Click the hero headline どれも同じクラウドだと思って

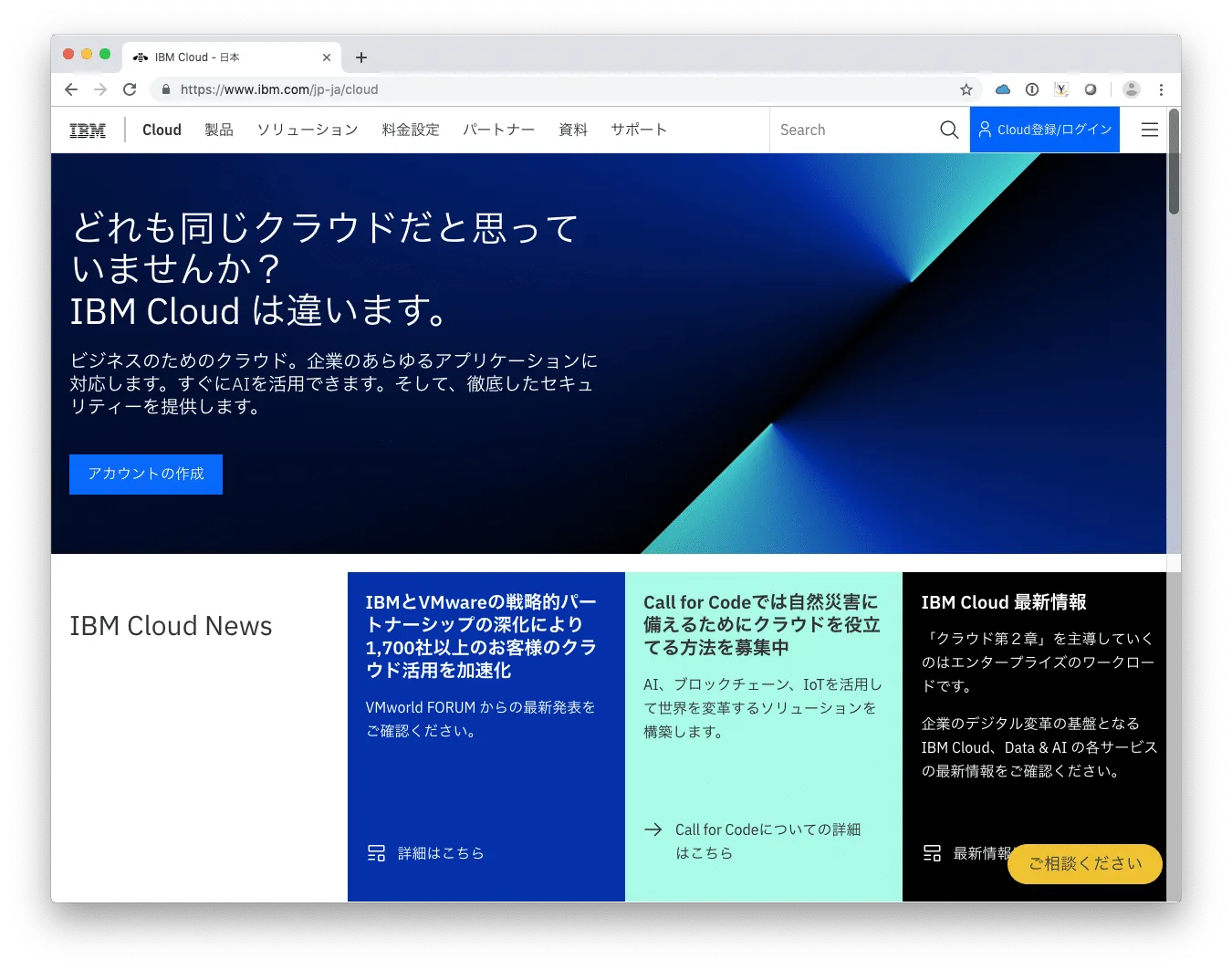(325, 228)
